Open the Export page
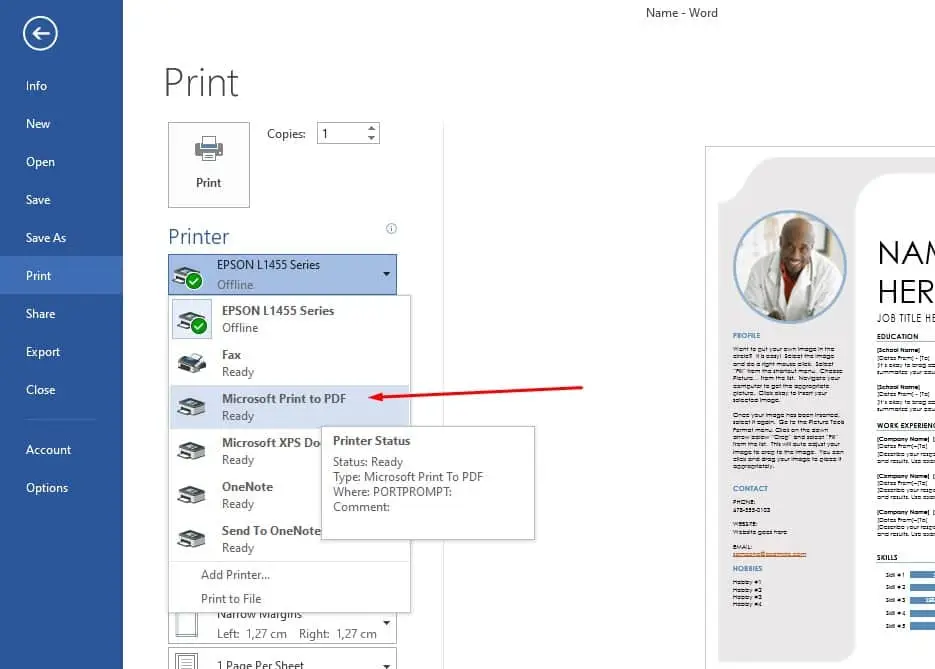Screen dimensions: 935x669 pyautogui.click(x=42, y=352)
